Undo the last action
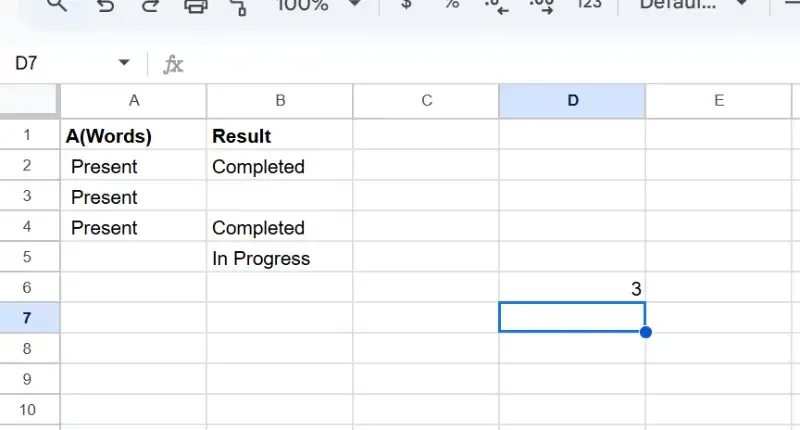Screen dimensions: 800x430 coord(105,5)
